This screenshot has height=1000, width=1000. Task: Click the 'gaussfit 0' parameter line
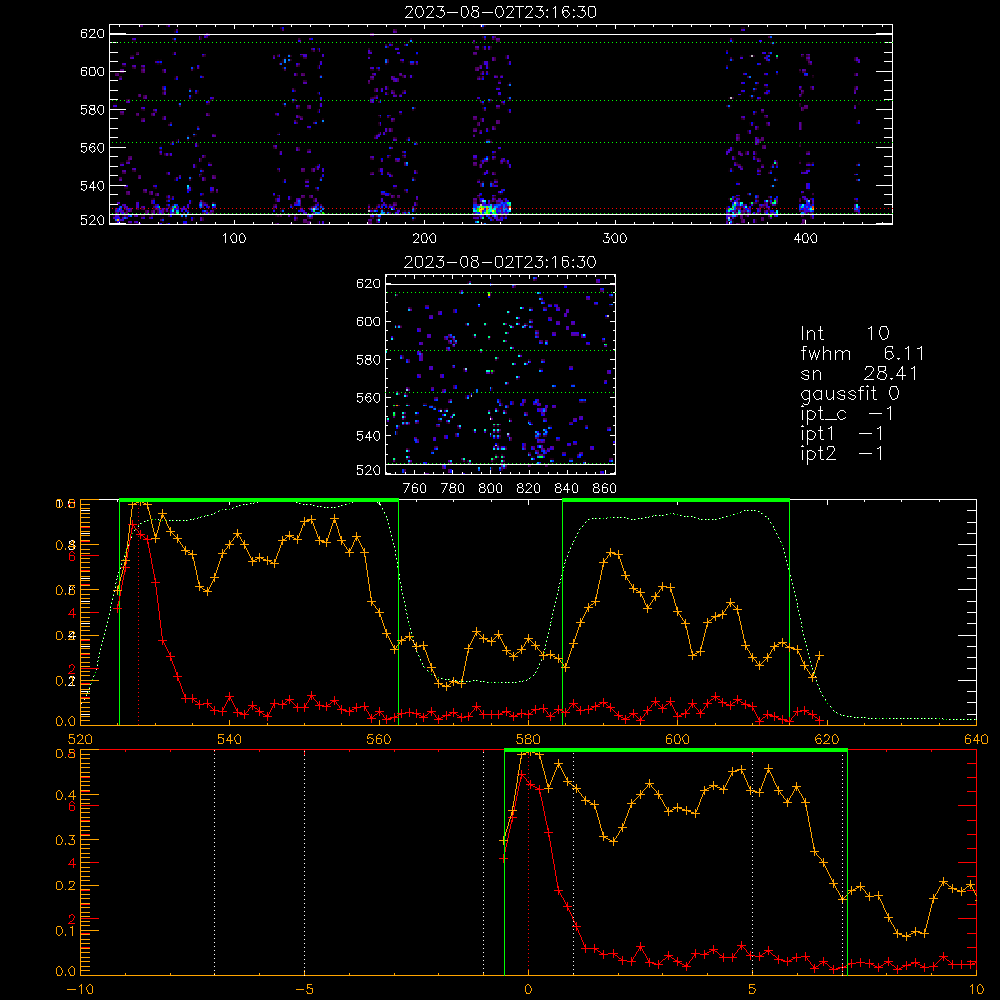[x=850, y=393]
